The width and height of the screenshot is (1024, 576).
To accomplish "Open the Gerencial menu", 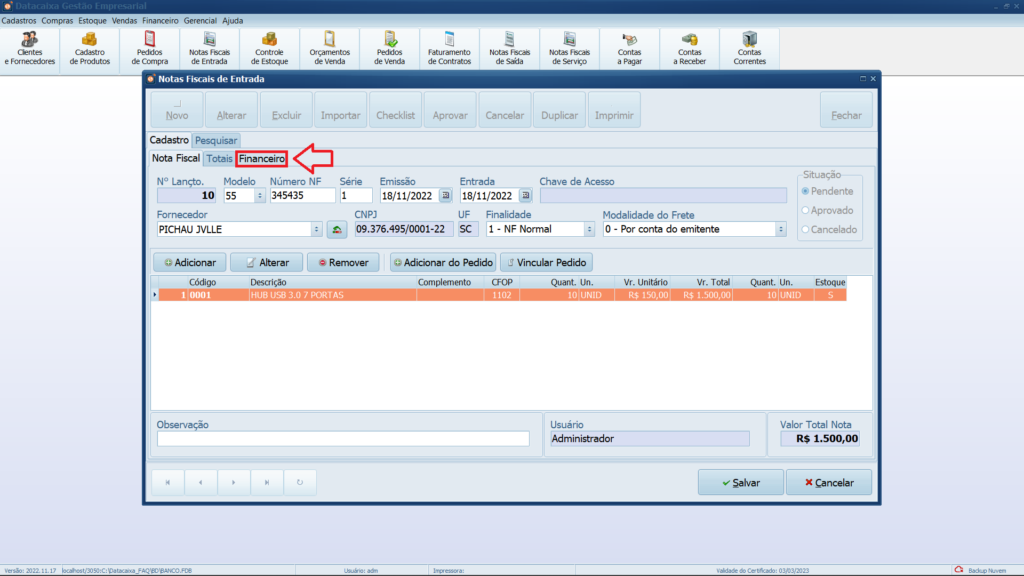I will [x=200, y=20].
